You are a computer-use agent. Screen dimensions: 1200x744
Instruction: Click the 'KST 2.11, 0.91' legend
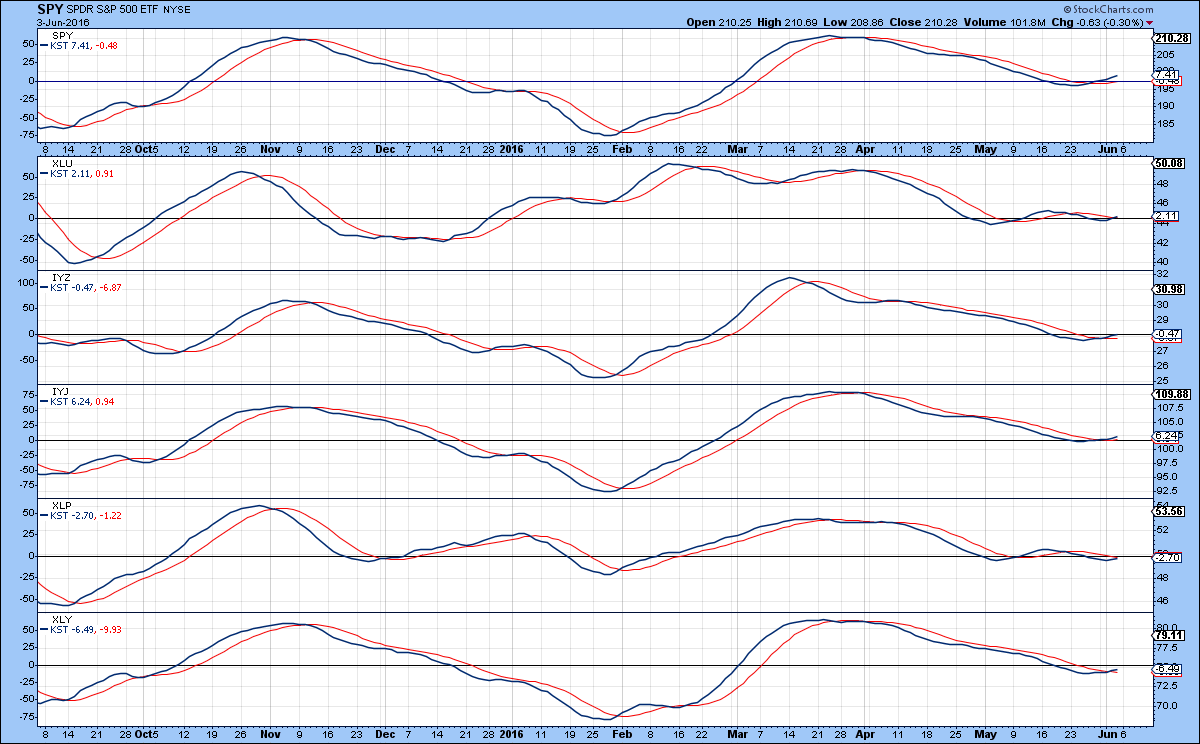pos(83,174)
